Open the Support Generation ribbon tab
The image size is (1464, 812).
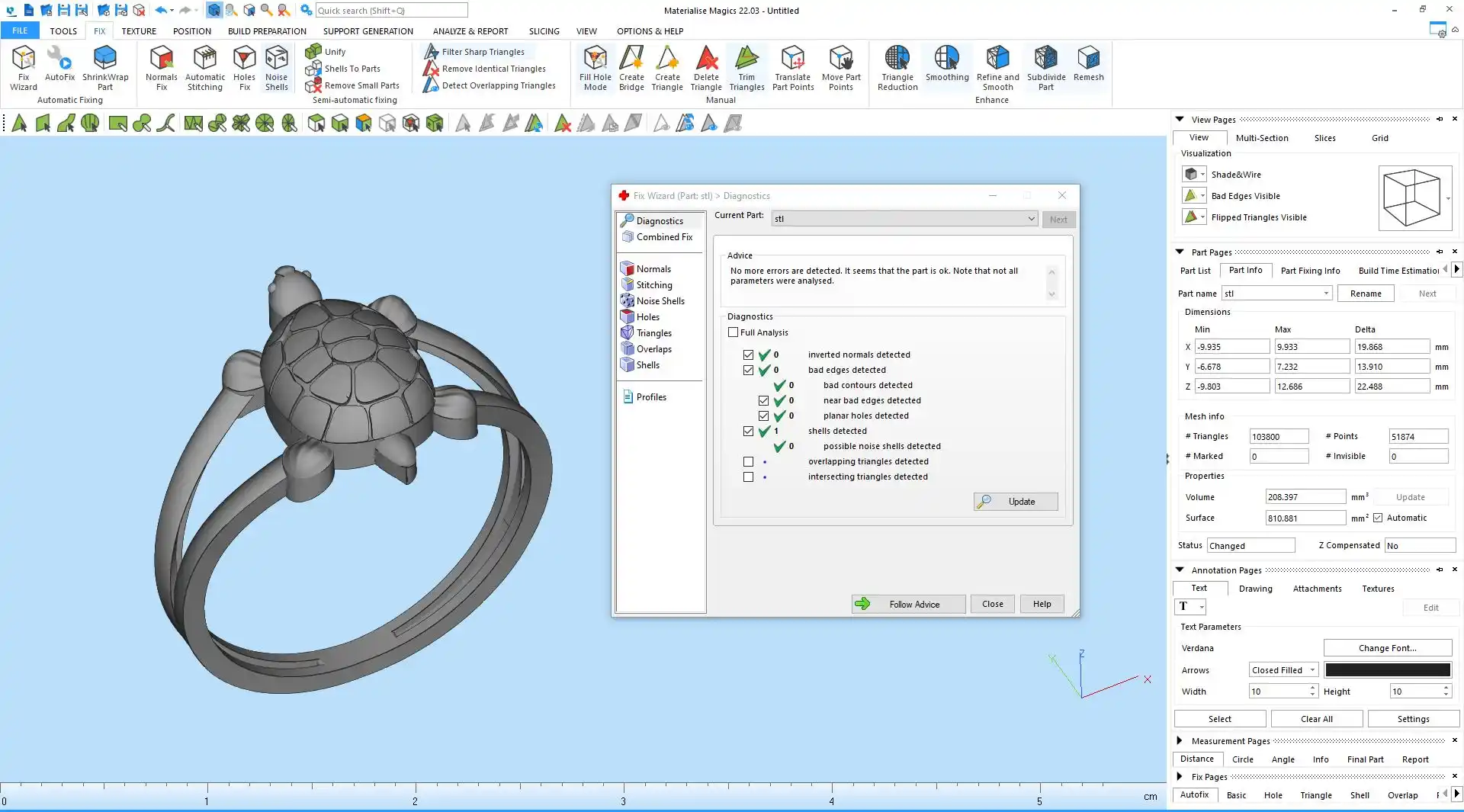[368, 31]
